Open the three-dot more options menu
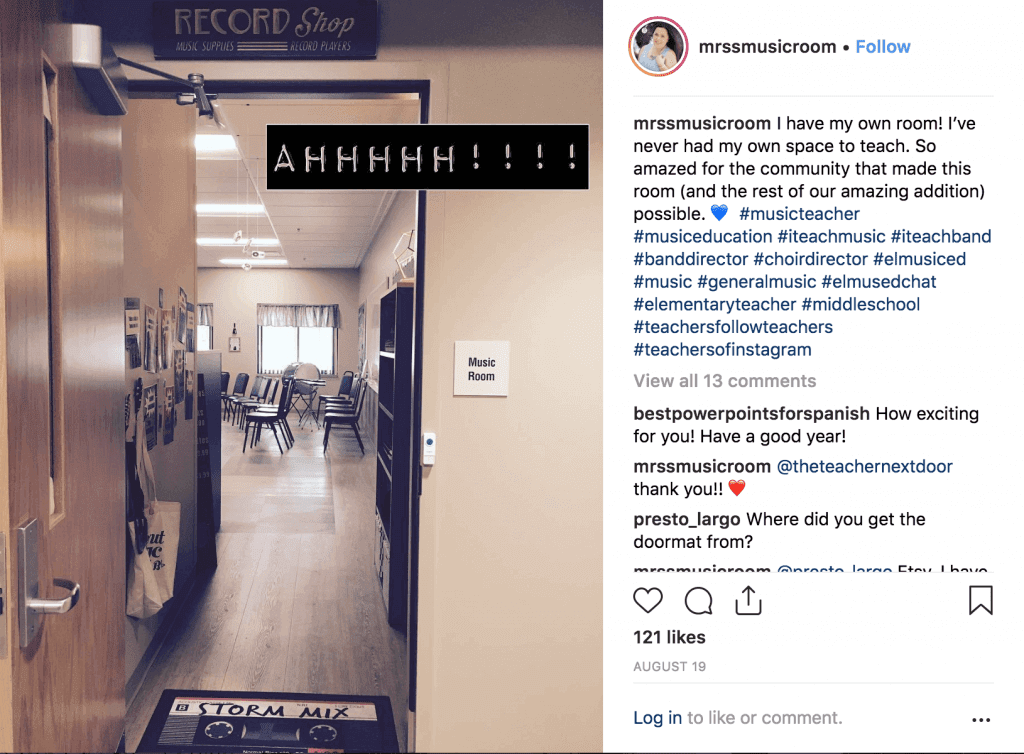The height and width of the screenshot is (754, 1024). point(981,719)
